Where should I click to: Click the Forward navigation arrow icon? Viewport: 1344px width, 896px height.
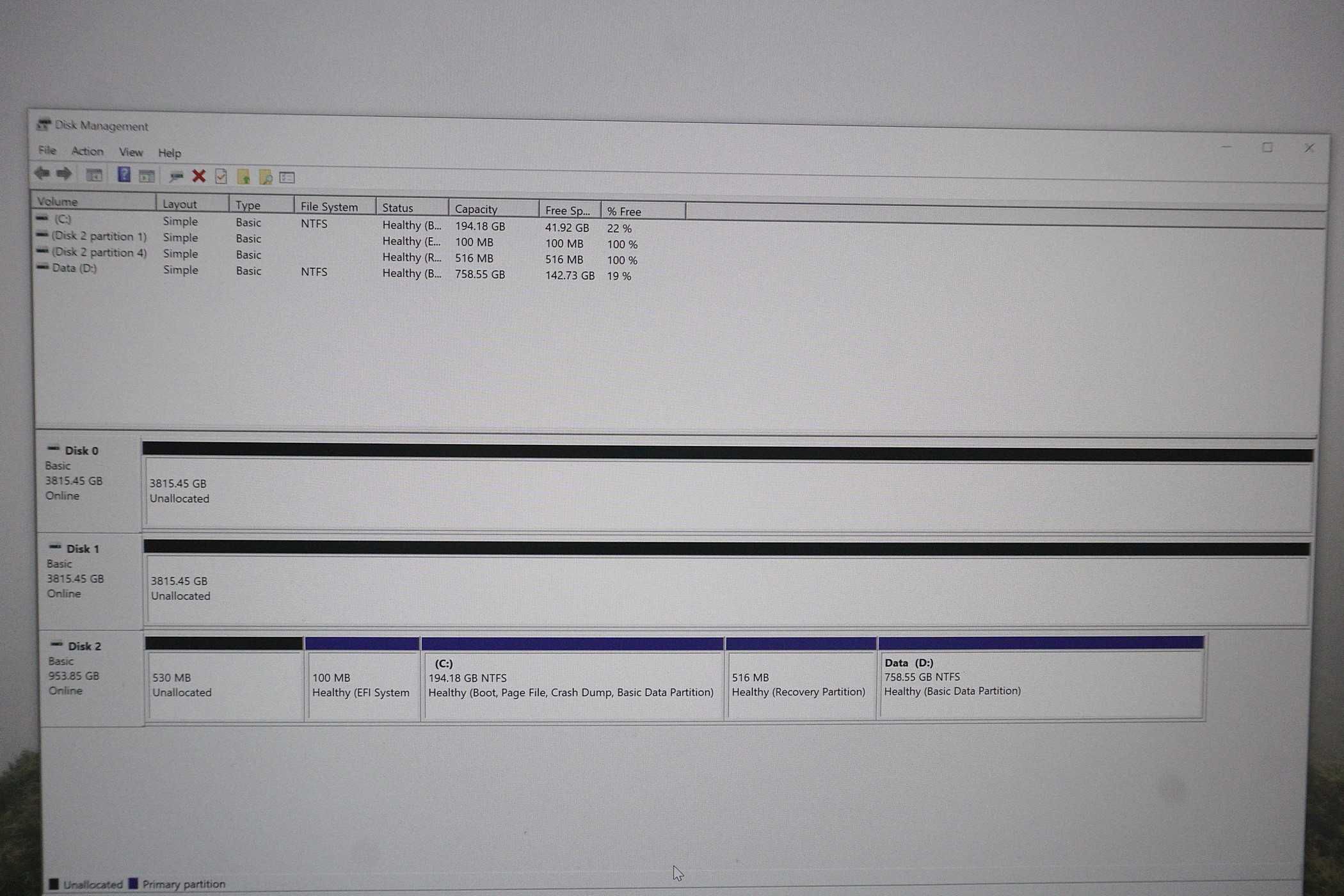click(x=62, y=176)
